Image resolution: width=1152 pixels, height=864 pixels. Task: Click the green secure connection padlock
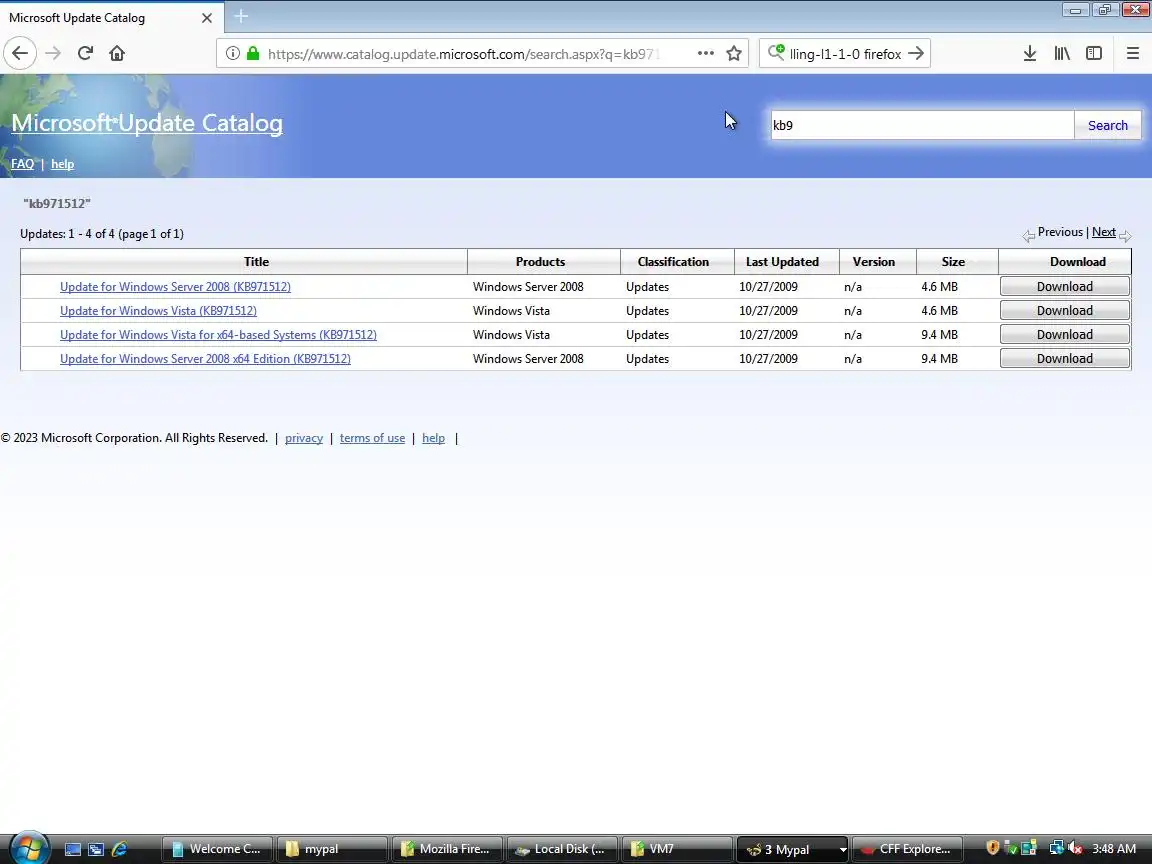[253, 53]
